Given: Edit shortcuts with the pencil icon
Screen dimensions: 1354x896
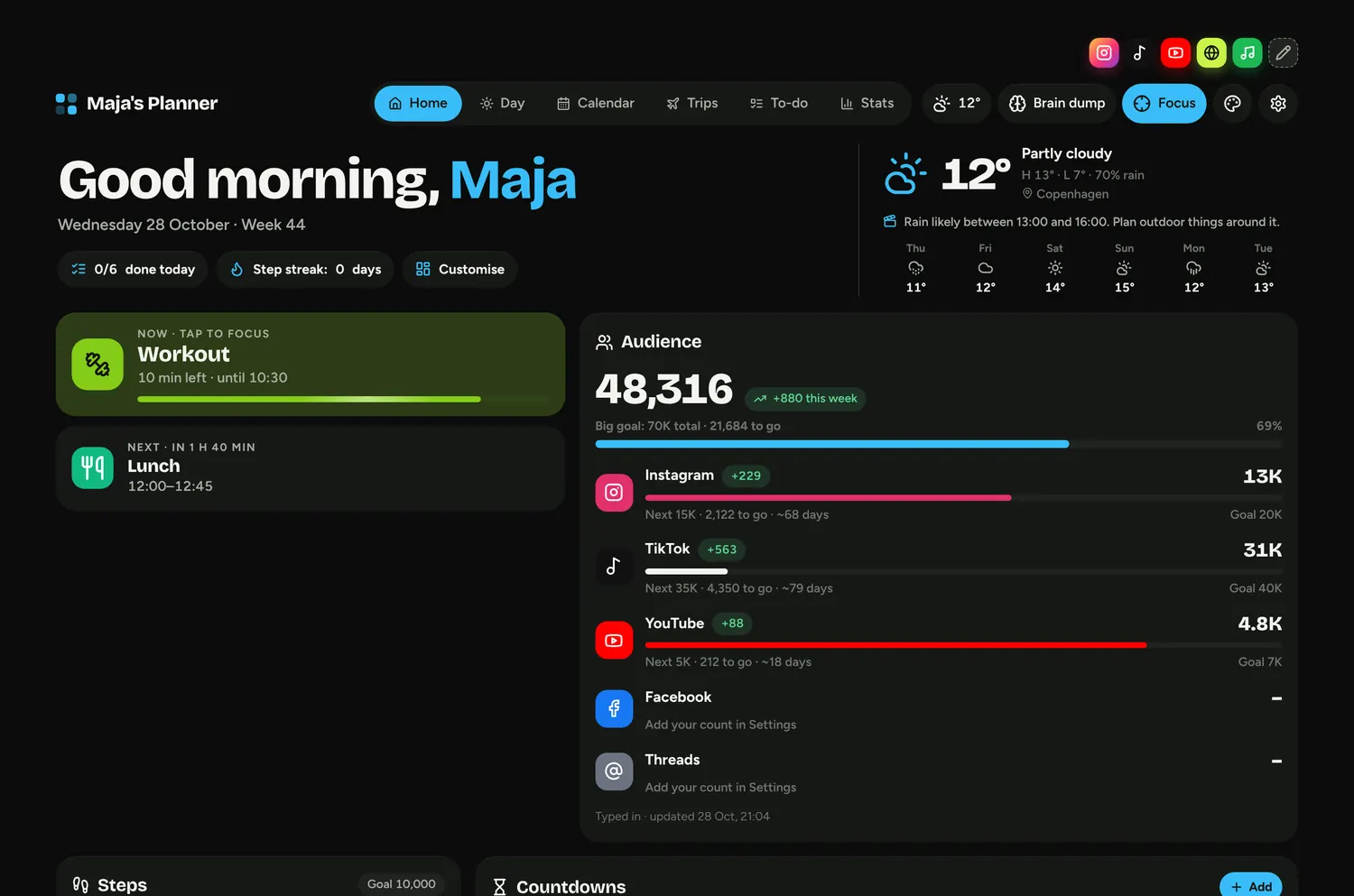Looking at the screenshot, I should (x=1283, y=52).
